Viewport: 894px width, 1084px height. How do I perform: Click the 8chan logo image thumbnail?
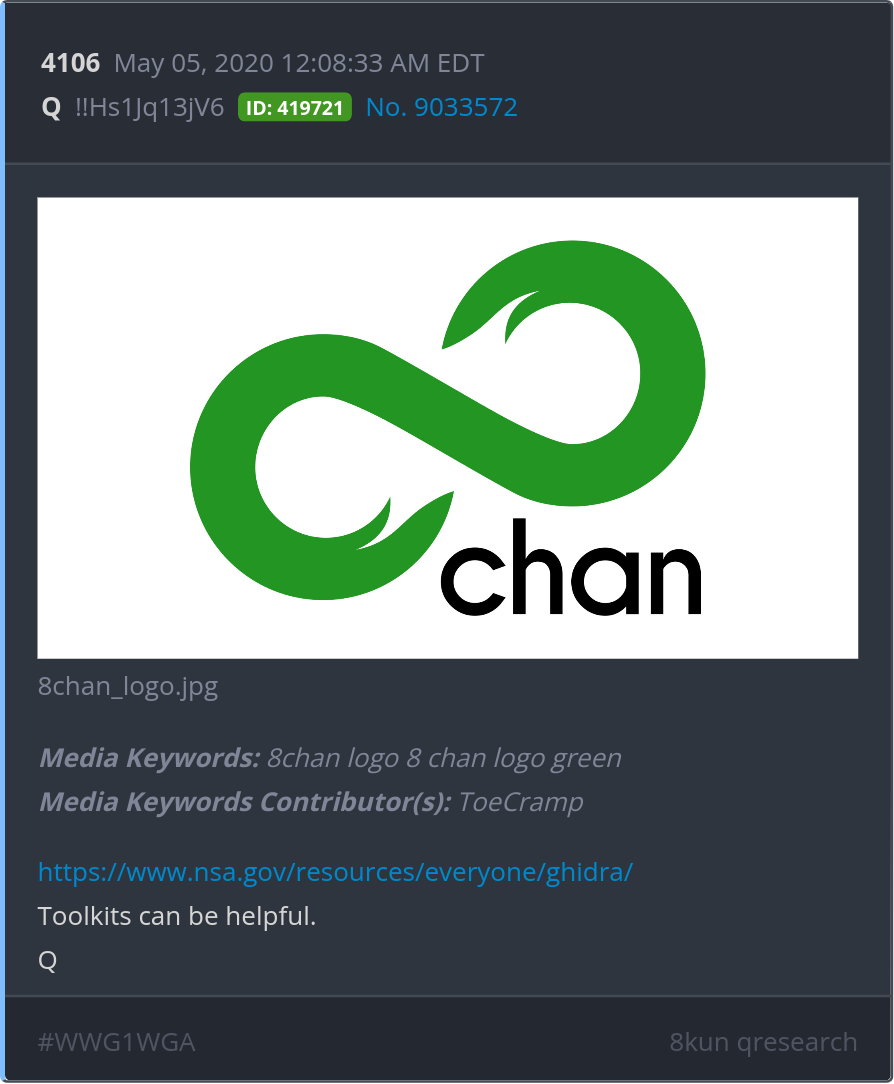click(x=447, y=428)
